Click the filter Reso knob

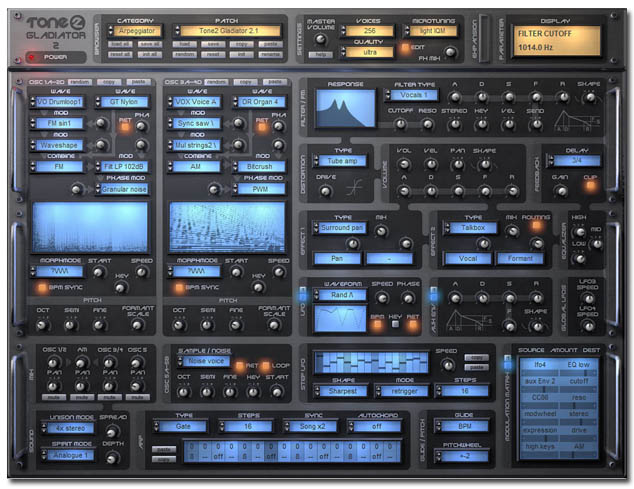[427, 124]
